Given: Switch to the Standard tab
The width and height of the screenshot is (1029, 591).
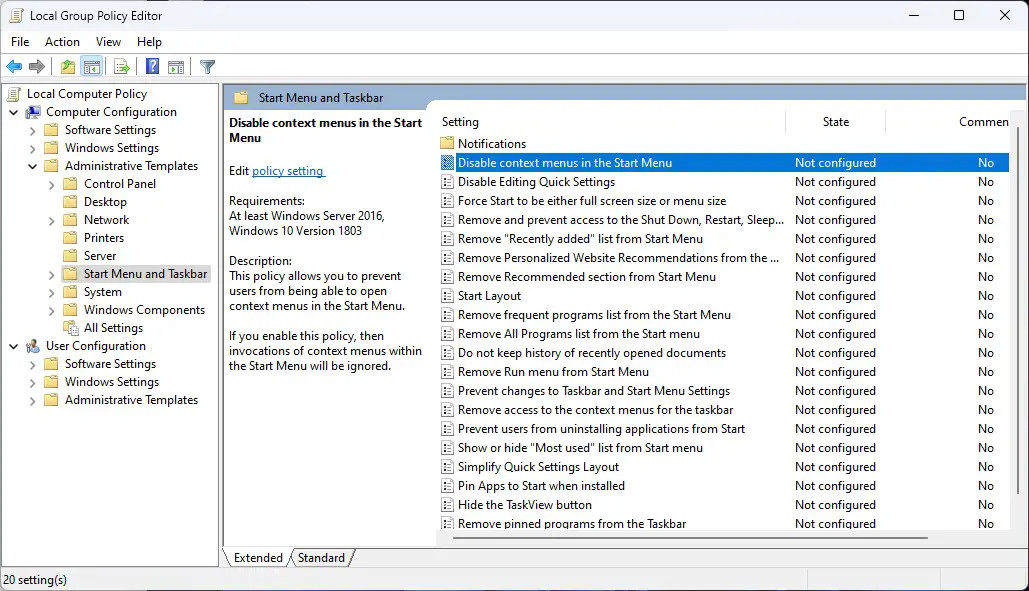Looking at the screenshot, I should coord(321,558).
